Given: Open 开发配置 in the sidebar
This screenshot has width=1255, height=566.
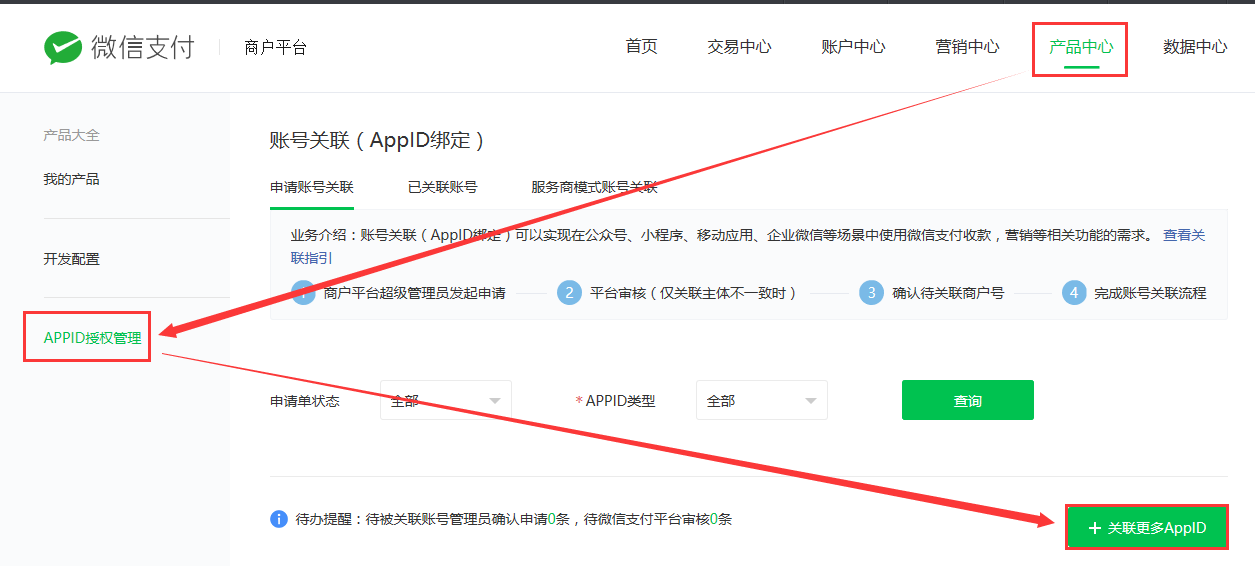Looking at the screenshot, I should [x=72, y=259].
